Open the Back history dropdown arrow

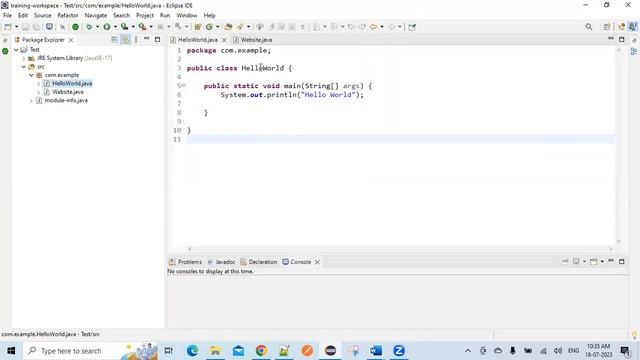pyautogui.click(x=382, y=27)
